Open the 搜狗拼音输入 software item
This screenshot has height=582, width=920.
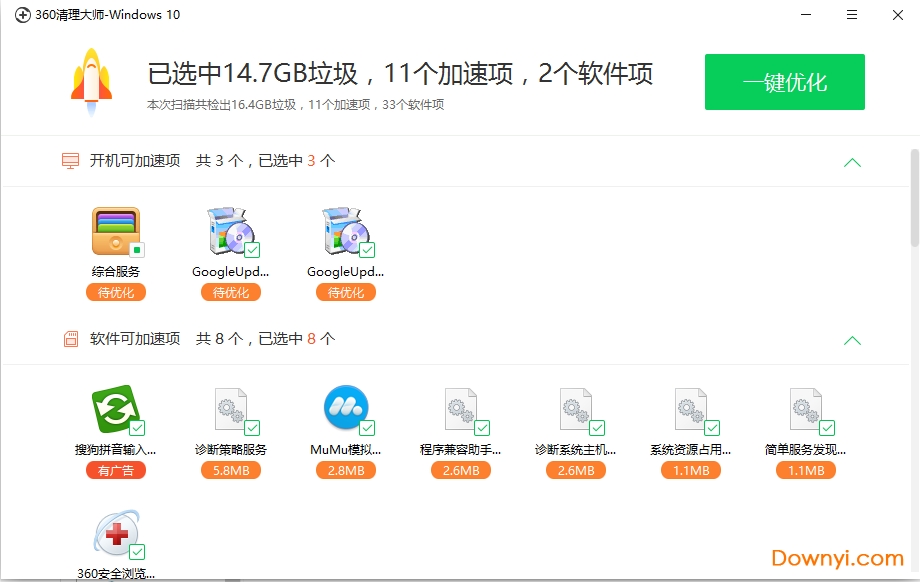[115, 410]
